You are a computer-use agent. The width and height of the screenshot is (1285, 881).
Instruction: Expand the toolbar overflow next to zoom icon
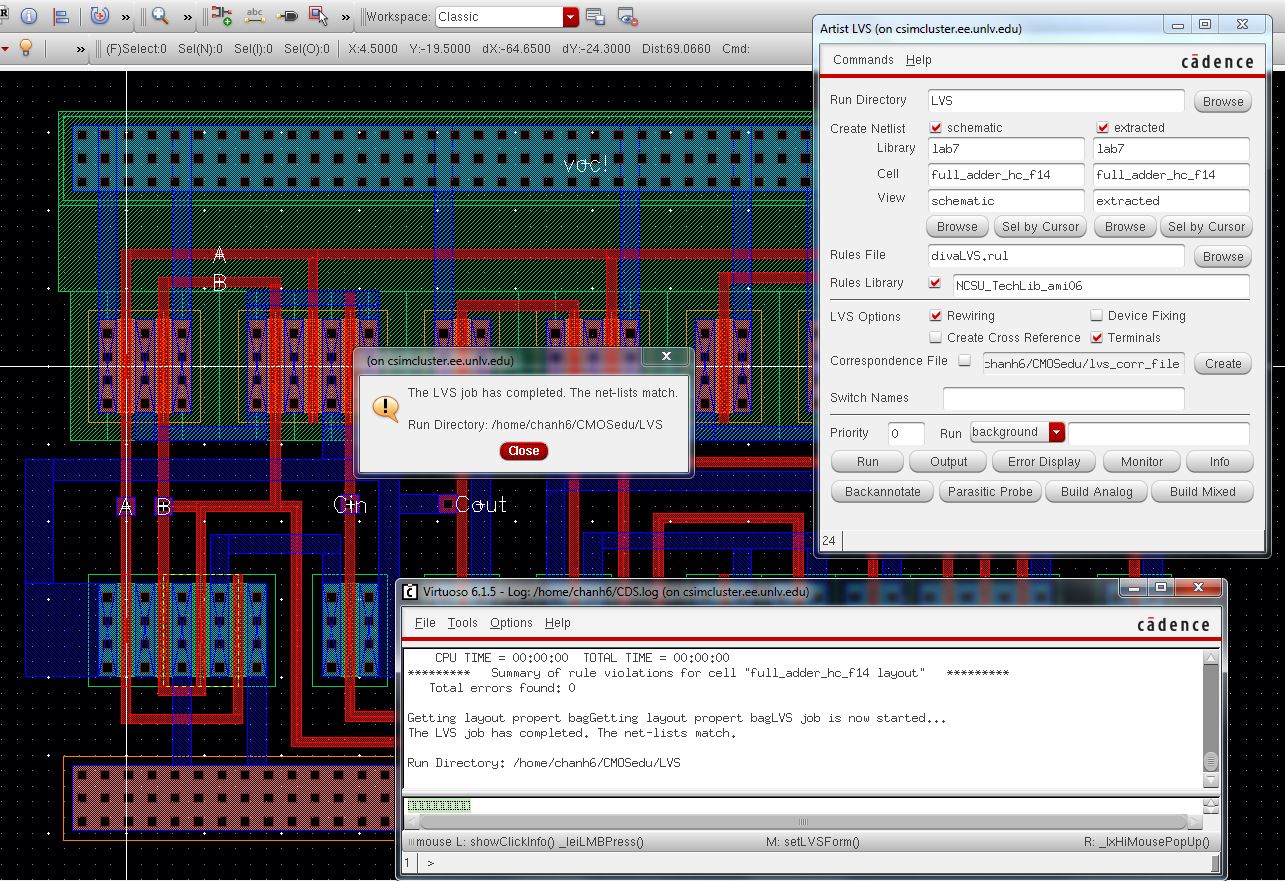pyautogui.click(x=187, y=17)
